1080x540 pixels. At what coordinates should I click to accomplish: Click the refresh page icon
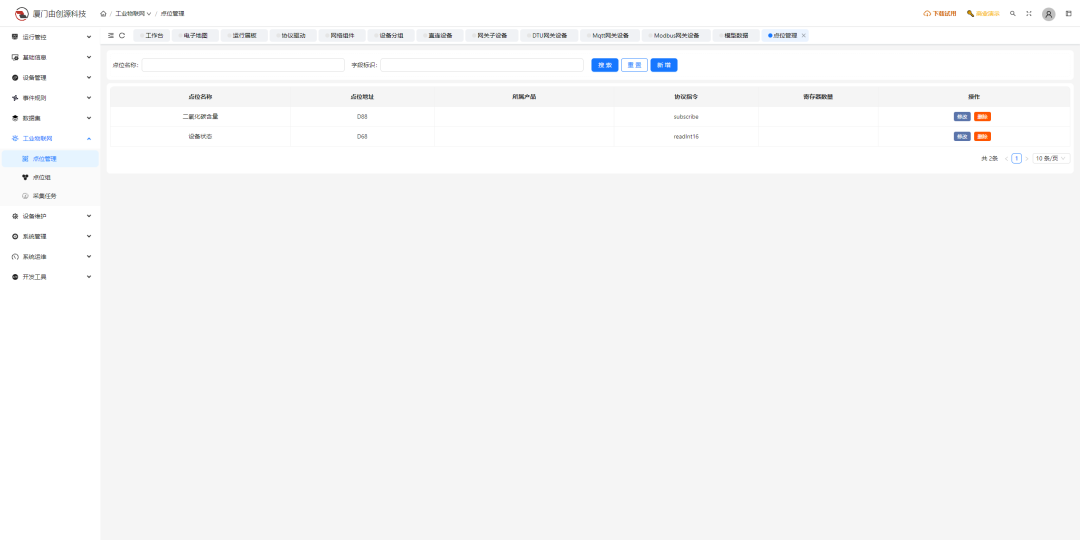click(x=122, y=35)
